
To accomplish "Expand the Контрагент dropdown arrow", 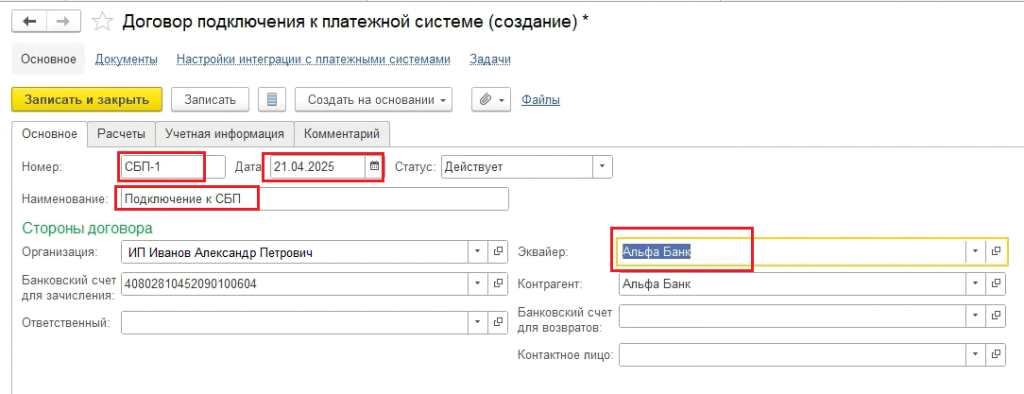I will coord(976,284).
